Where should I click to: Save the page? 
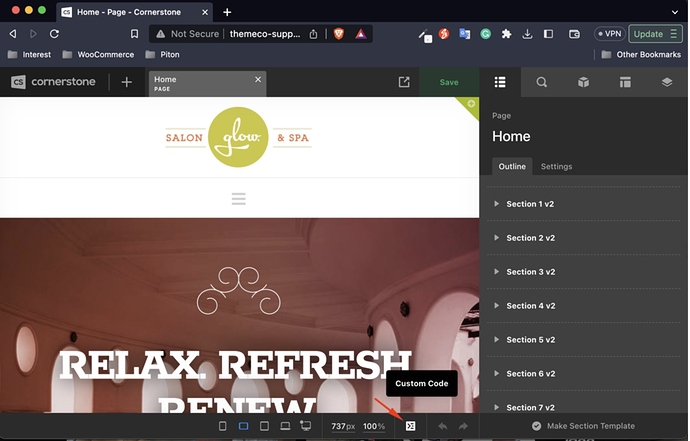point(449,82)
